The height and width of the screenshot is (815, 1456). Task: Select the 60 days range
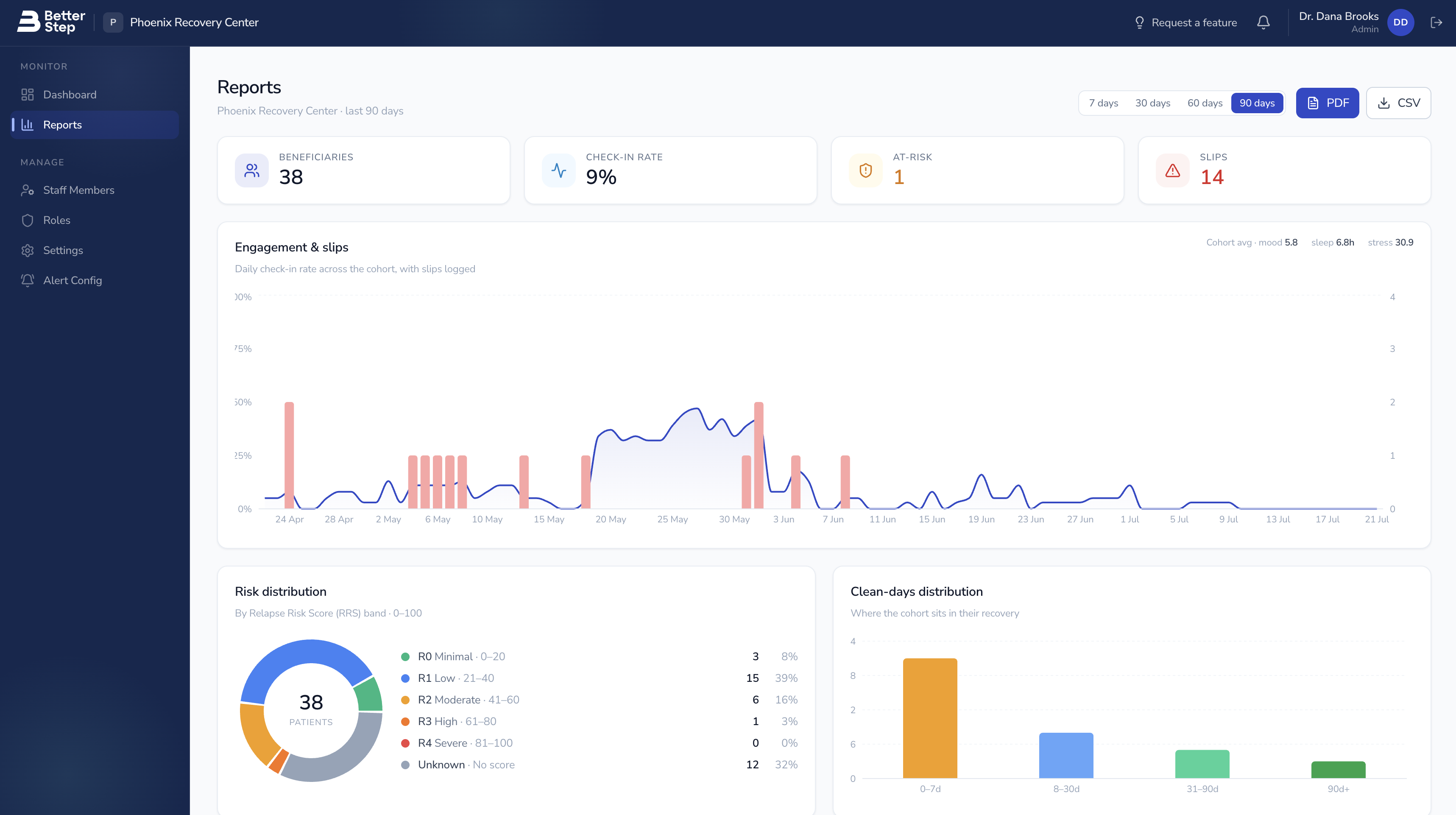click(x=1205, y=103)
